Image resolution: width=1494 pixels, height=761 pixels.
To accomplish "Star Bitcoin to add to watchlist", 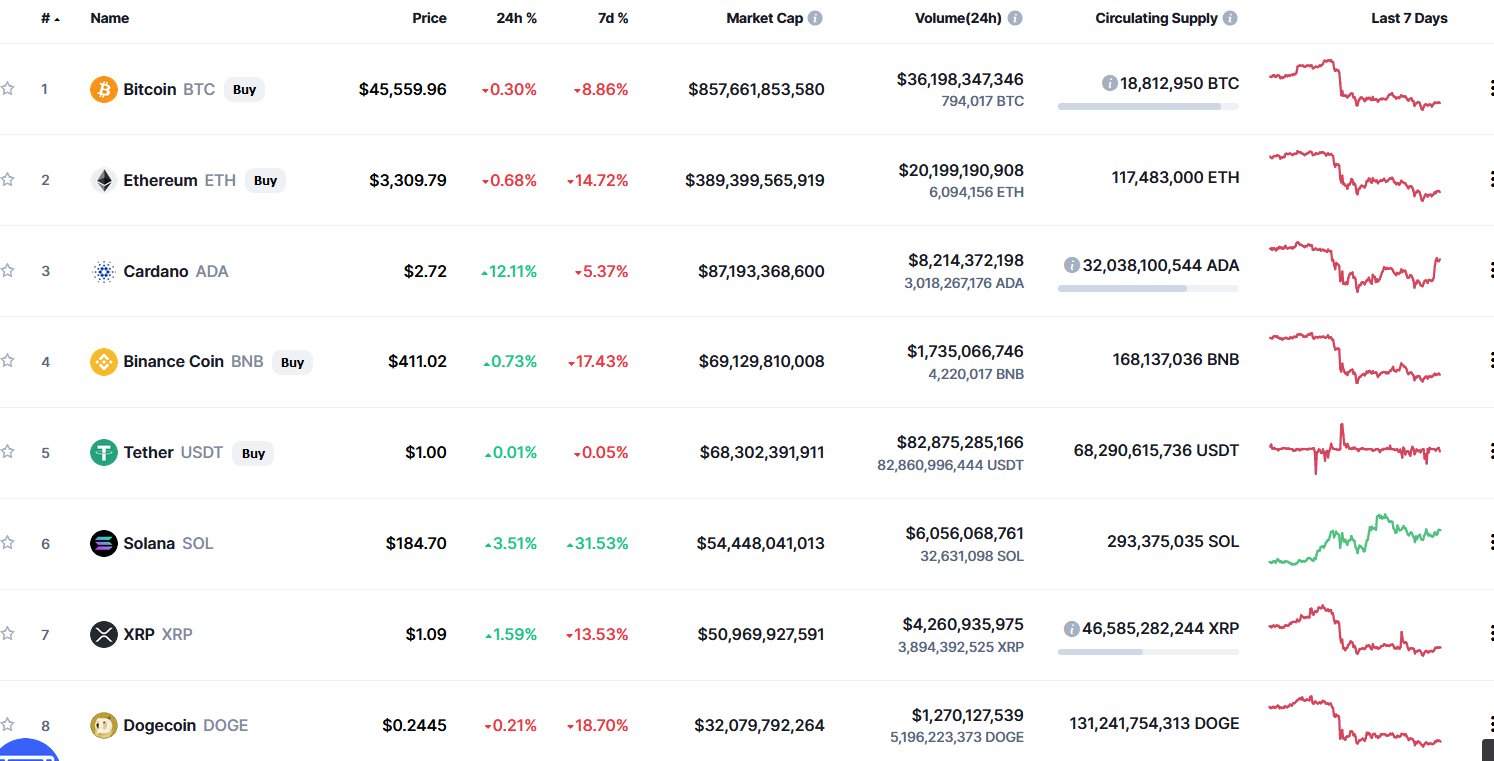I will 8,88.
